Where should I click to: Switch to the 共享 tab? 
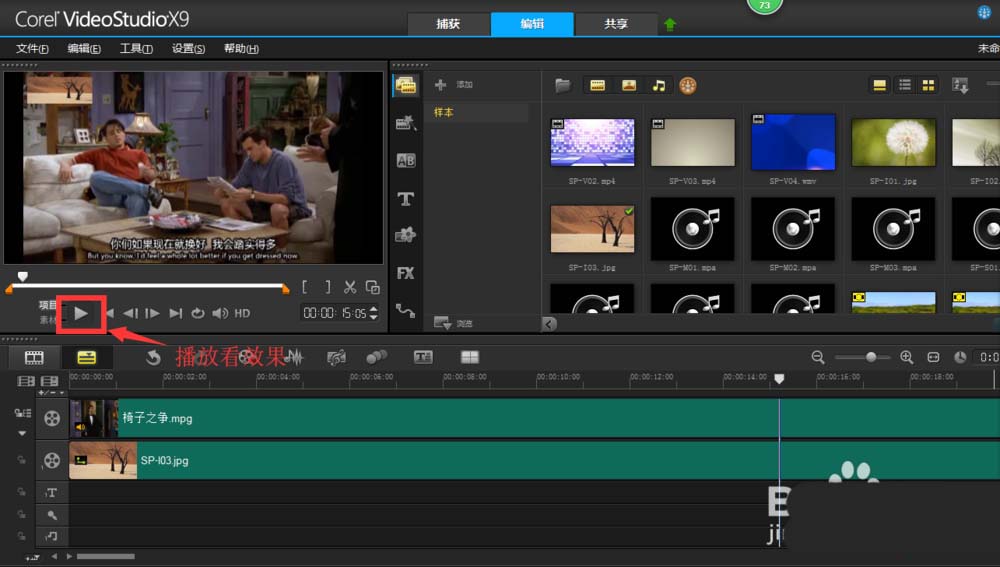tap(616, 24)
